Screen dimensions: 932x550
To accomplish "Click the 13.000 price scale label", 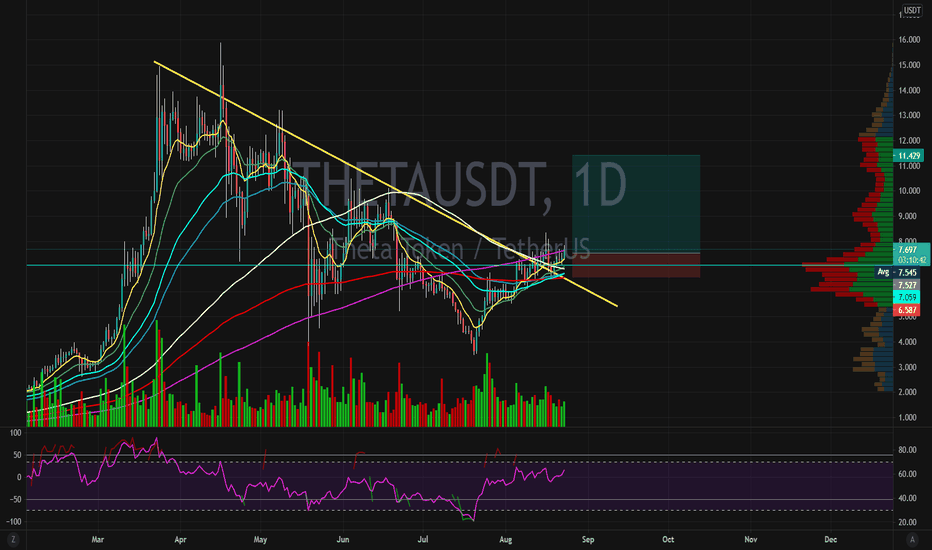I will tap(909, 115).
